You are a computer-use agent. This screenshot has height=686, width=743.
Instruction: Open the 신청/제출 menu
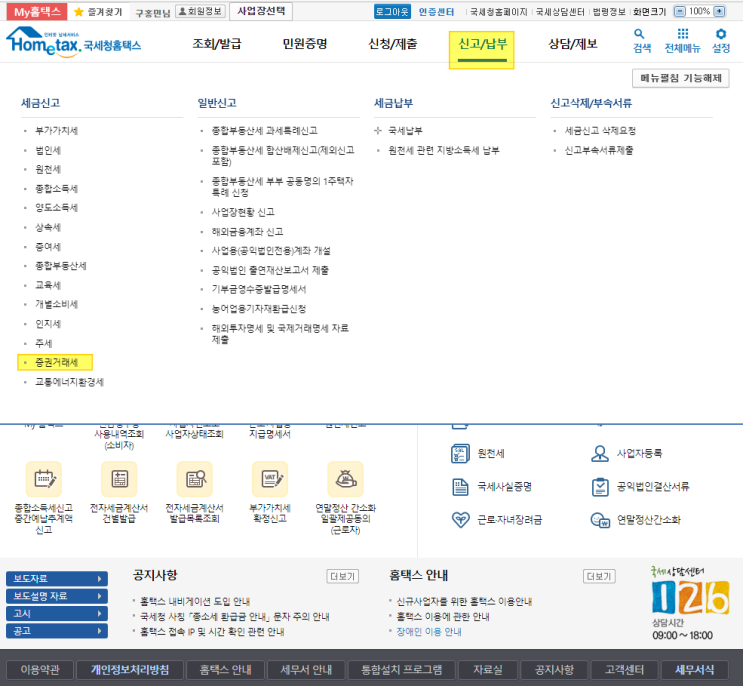tap(393, 44)
